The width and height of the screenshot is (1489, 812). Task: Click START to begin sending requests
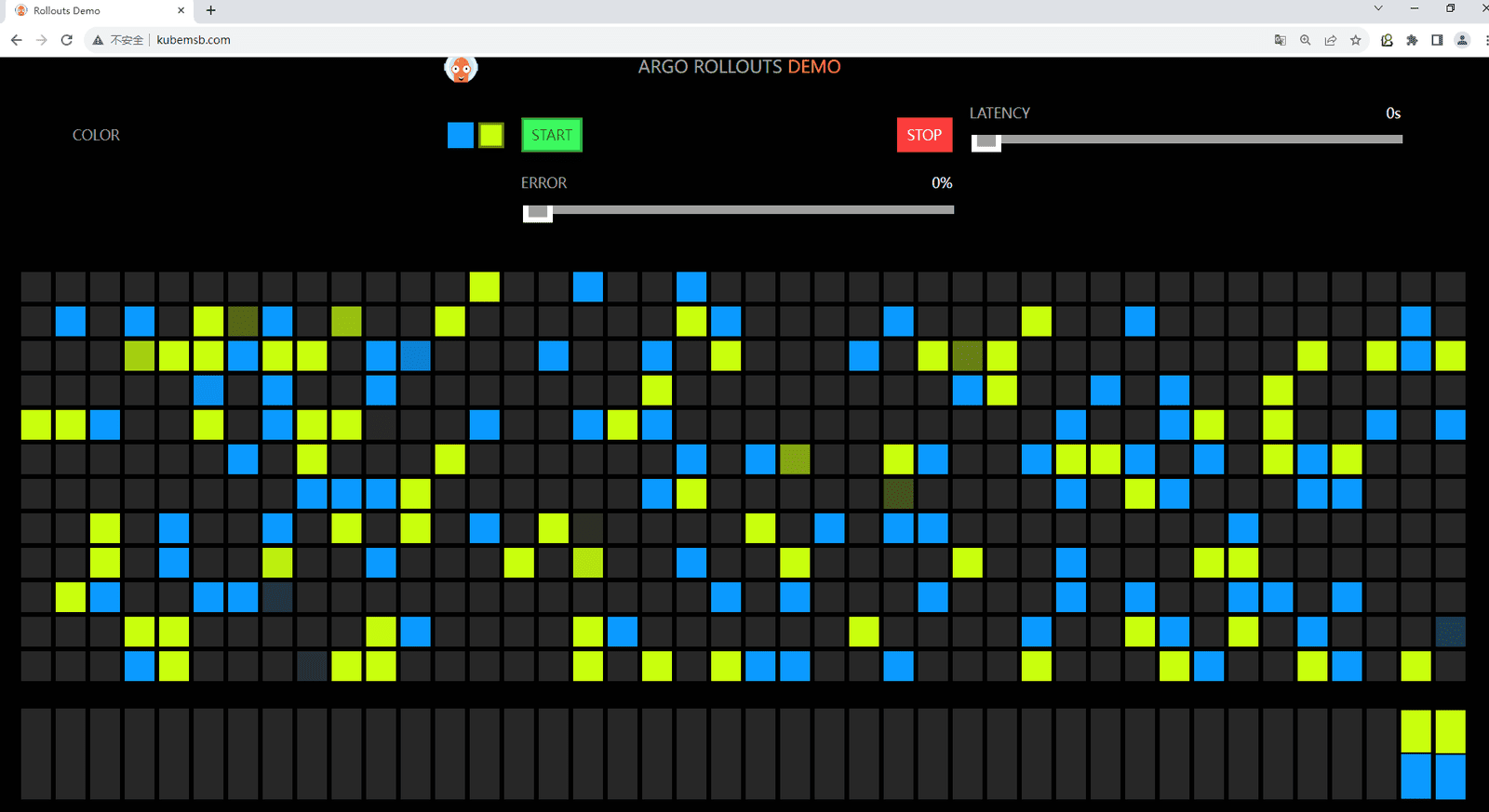tap(552, 135)
